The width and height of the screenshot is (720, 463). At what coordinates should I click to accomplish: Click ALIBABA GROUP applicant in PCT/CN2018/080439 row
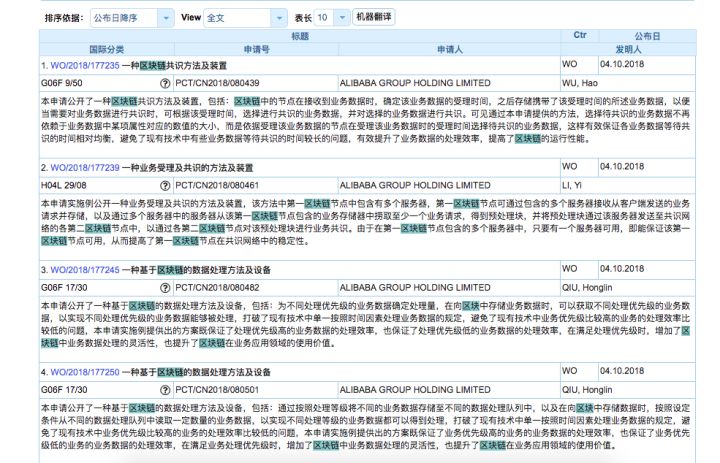click(x=415, y=83)
